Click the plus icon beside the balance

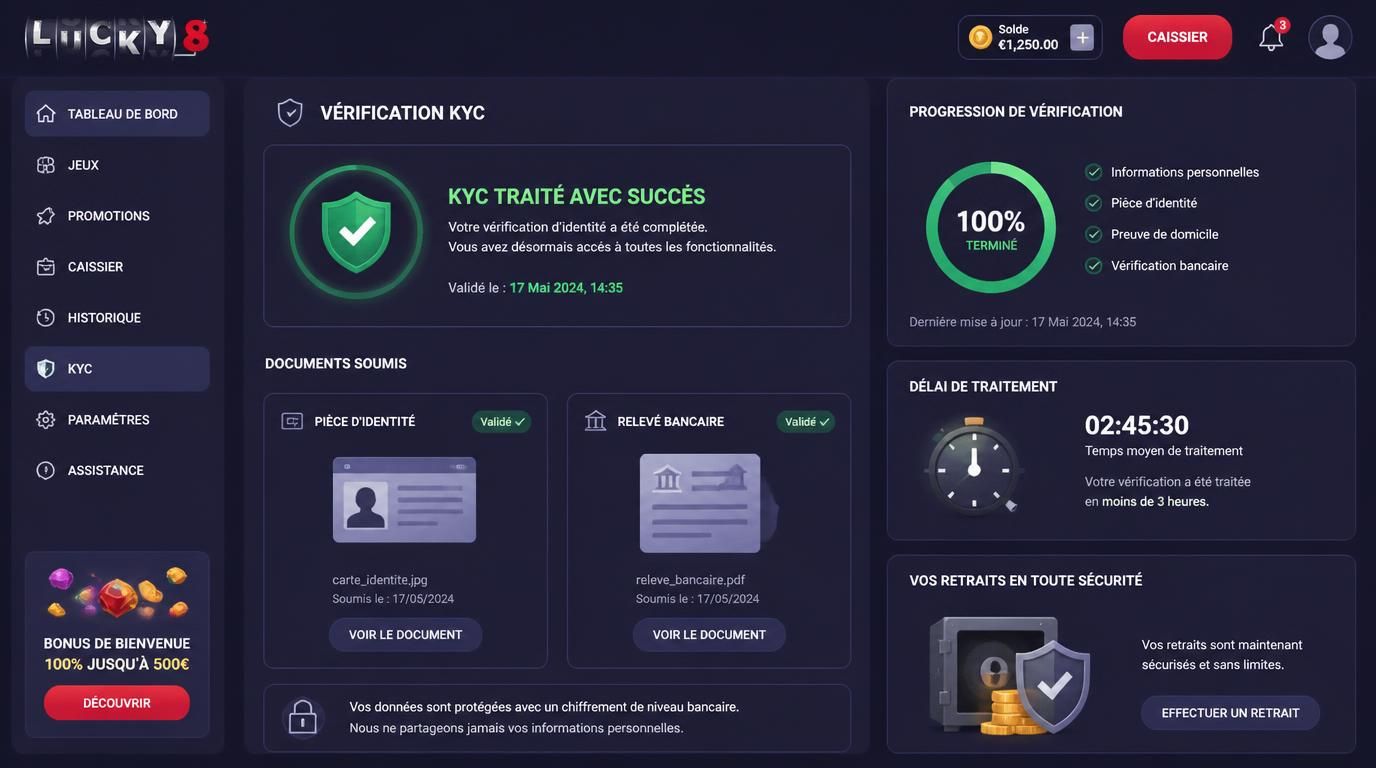[1082, 37]
